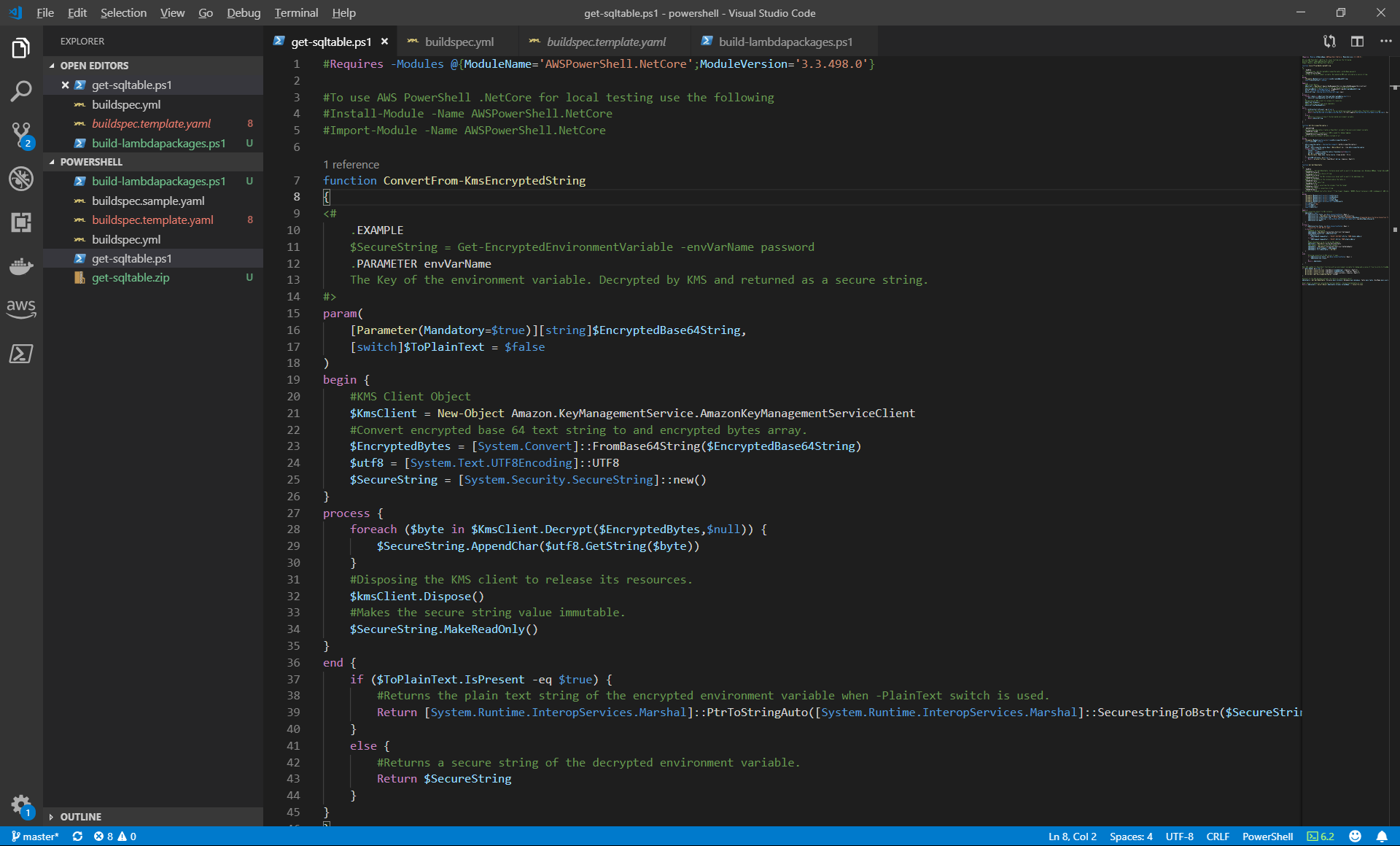Open the Terminal menu
Screen dimensions: 1400x846
[296, 12]
